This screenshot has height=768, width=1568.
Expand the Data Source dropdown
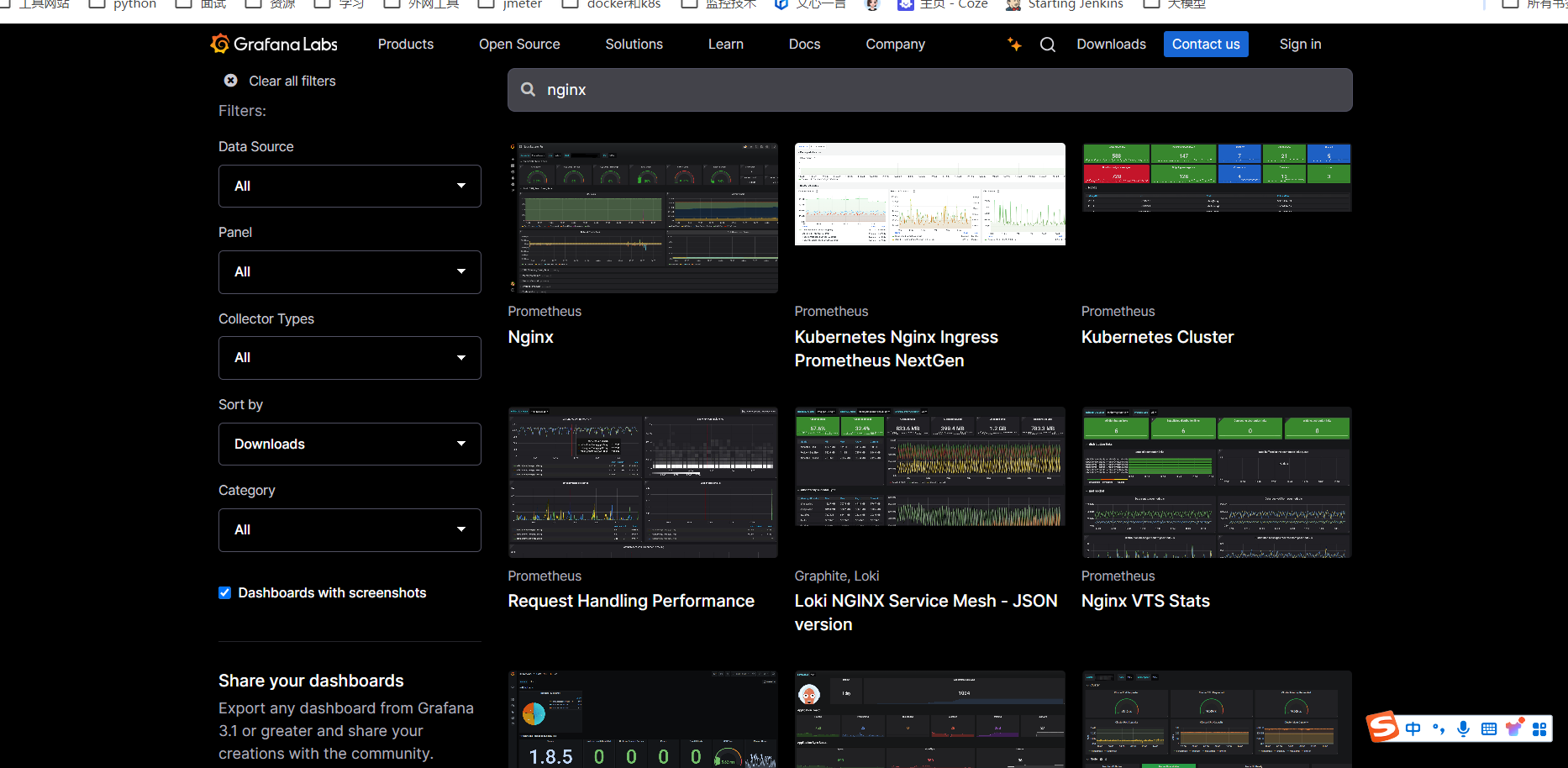[x=350, y=186]
